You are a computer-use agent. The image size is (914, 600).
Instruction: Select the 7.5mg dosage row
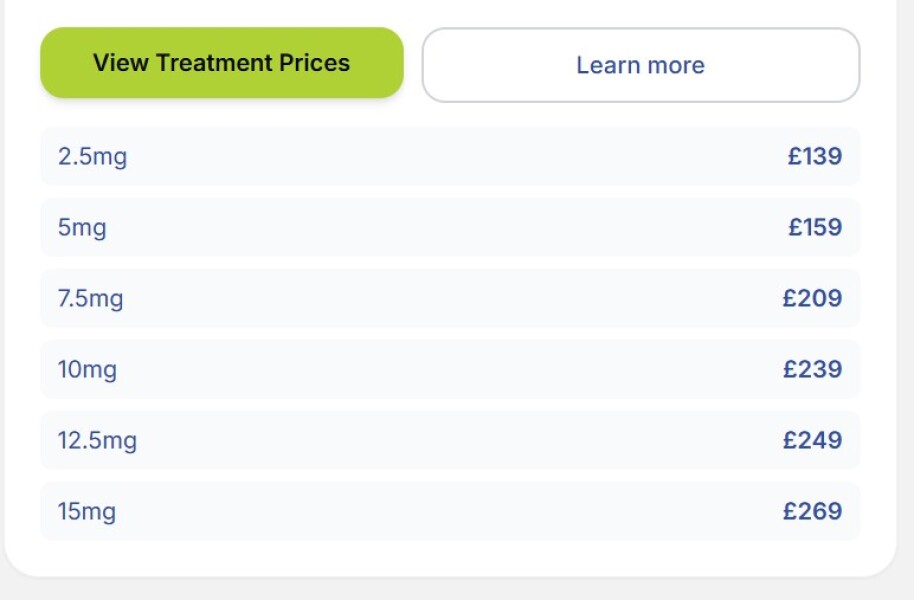coord(450,298)
